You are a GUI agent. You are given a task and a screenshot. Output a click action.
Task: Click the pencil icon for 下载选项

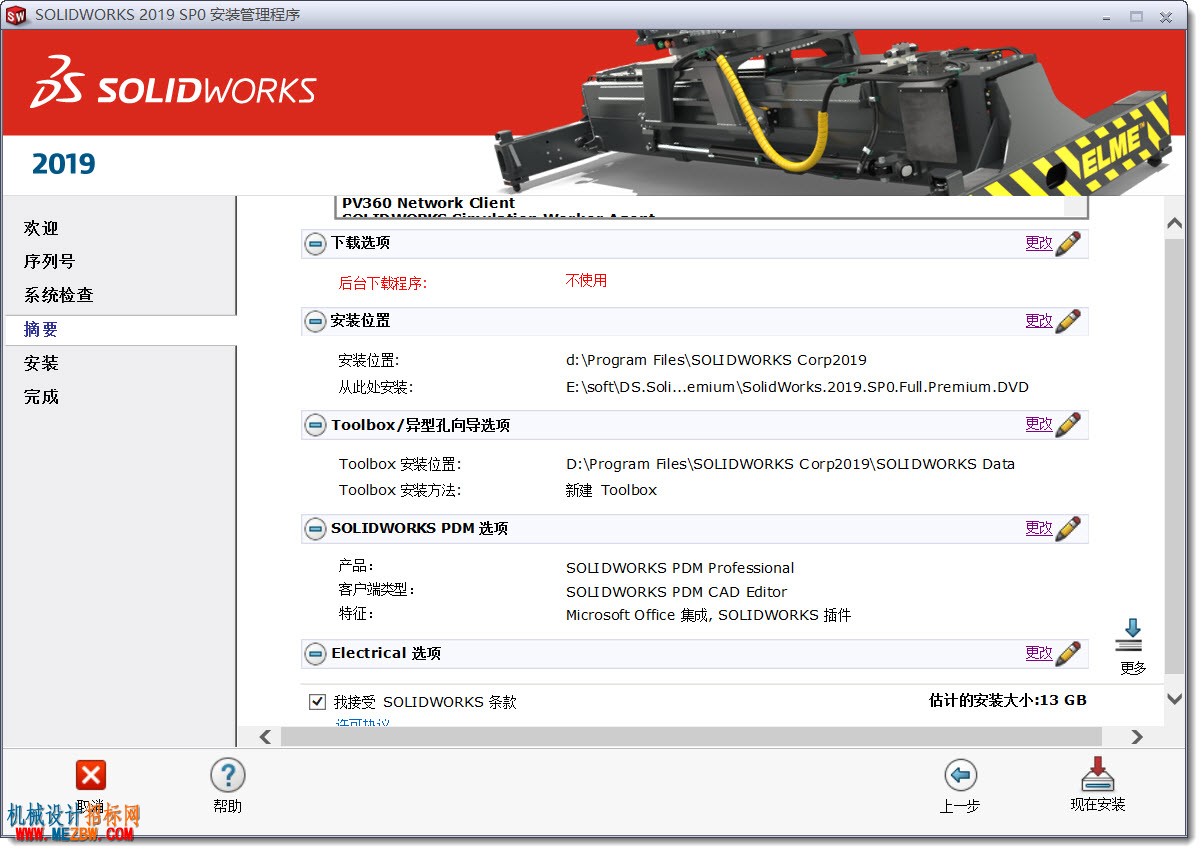coord(1068,243)
